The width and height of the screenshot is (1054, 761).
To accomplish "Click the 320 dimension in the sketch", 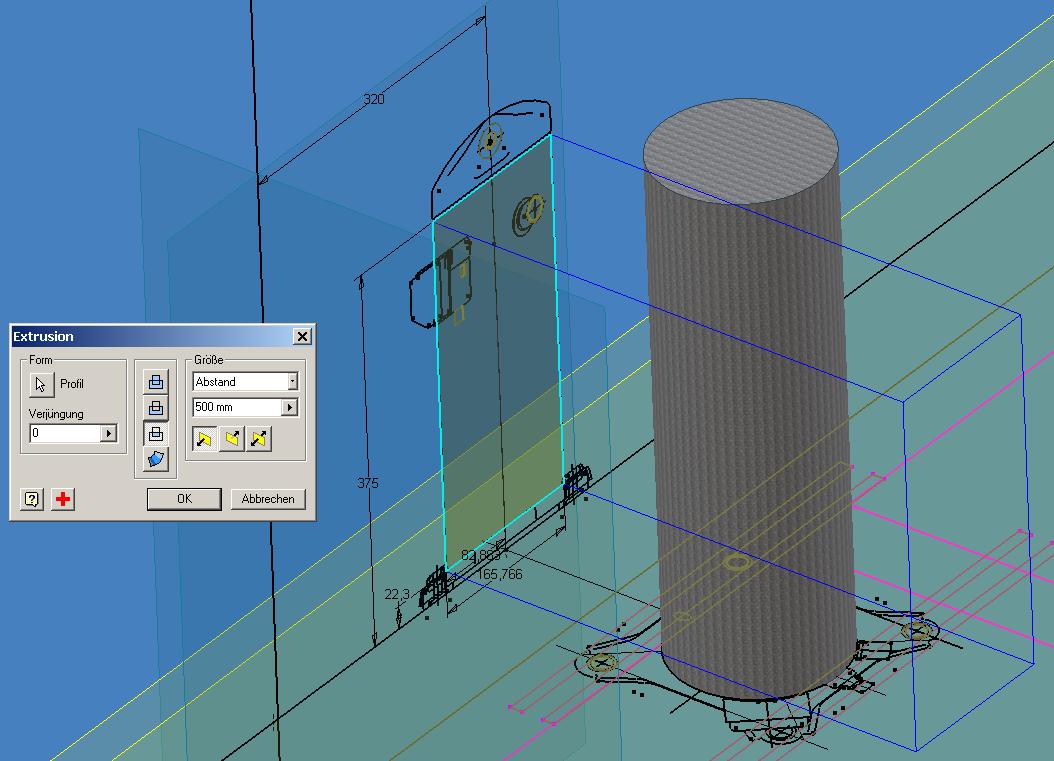I will point(373,99).
